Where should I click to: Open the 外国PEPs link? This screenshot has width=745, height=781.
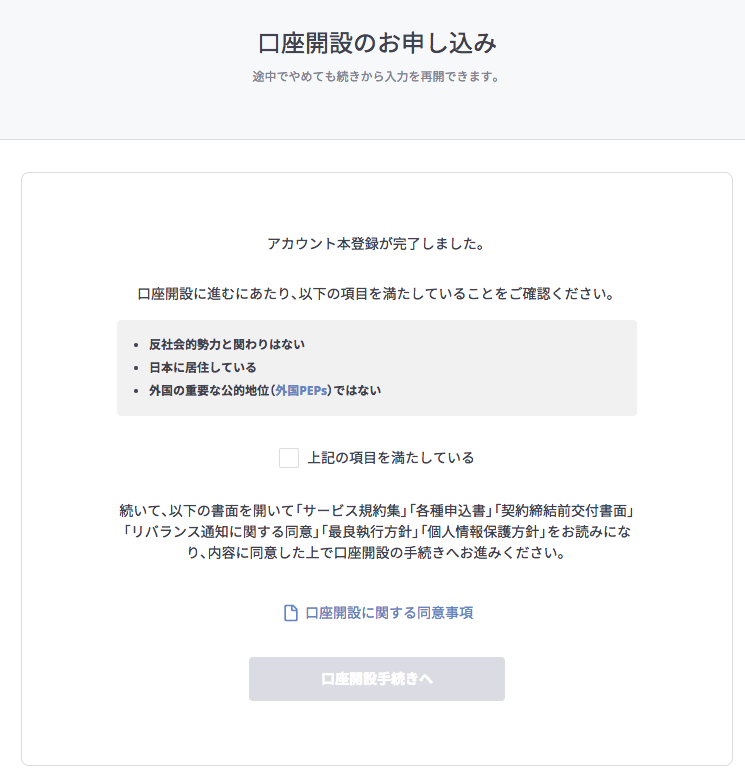pos(303,390)
